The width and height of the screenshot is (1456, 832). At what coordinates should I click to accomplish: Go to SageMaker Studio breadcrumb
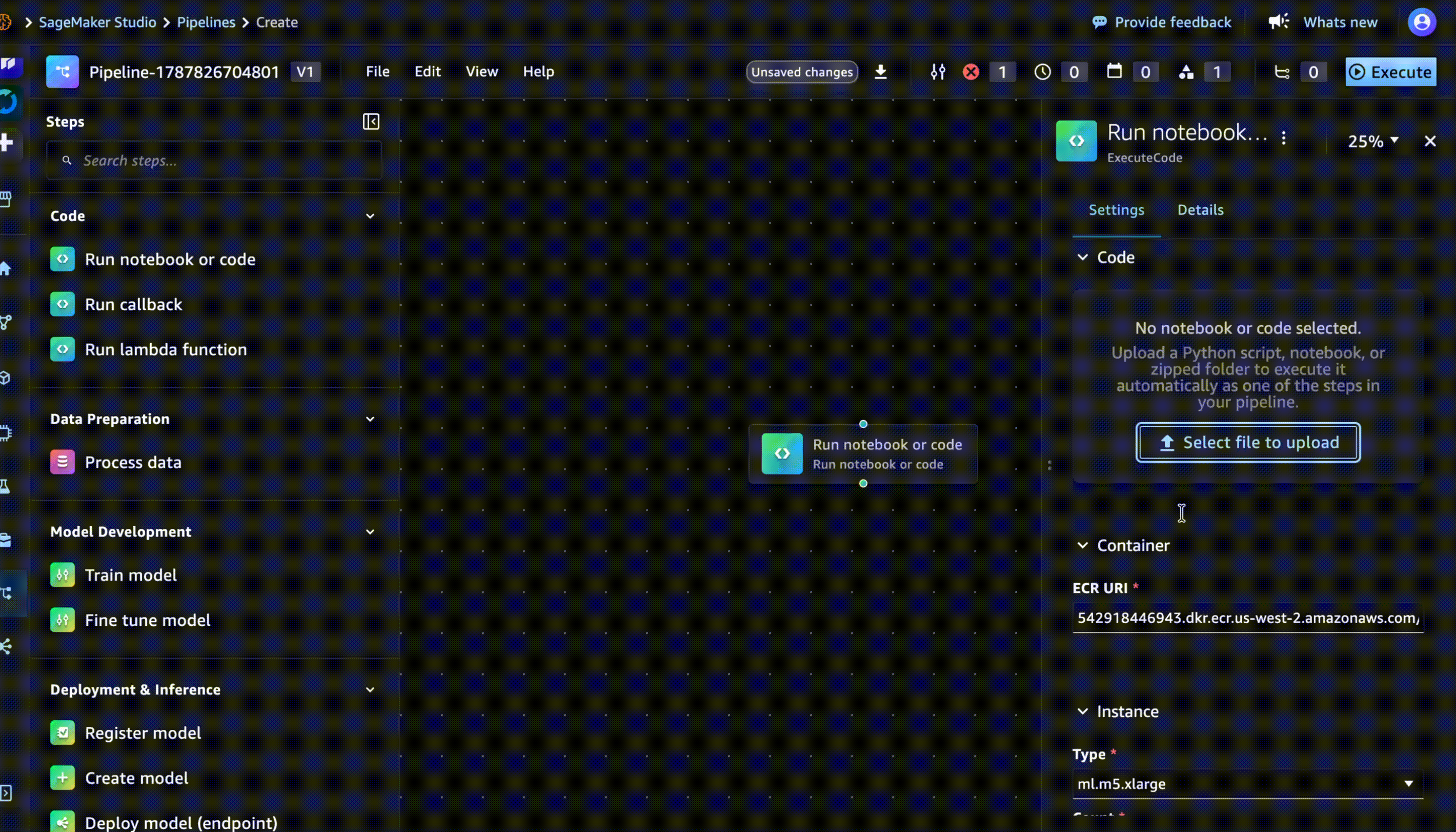pos(97,22)
